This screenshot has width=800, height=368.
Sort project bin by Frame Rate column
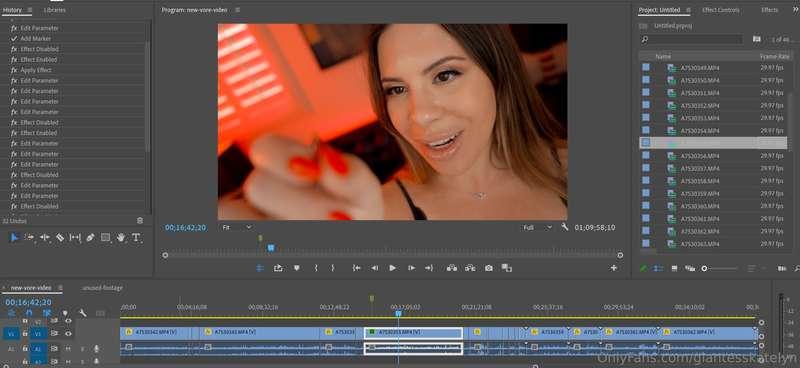click(x=774, y=57)
